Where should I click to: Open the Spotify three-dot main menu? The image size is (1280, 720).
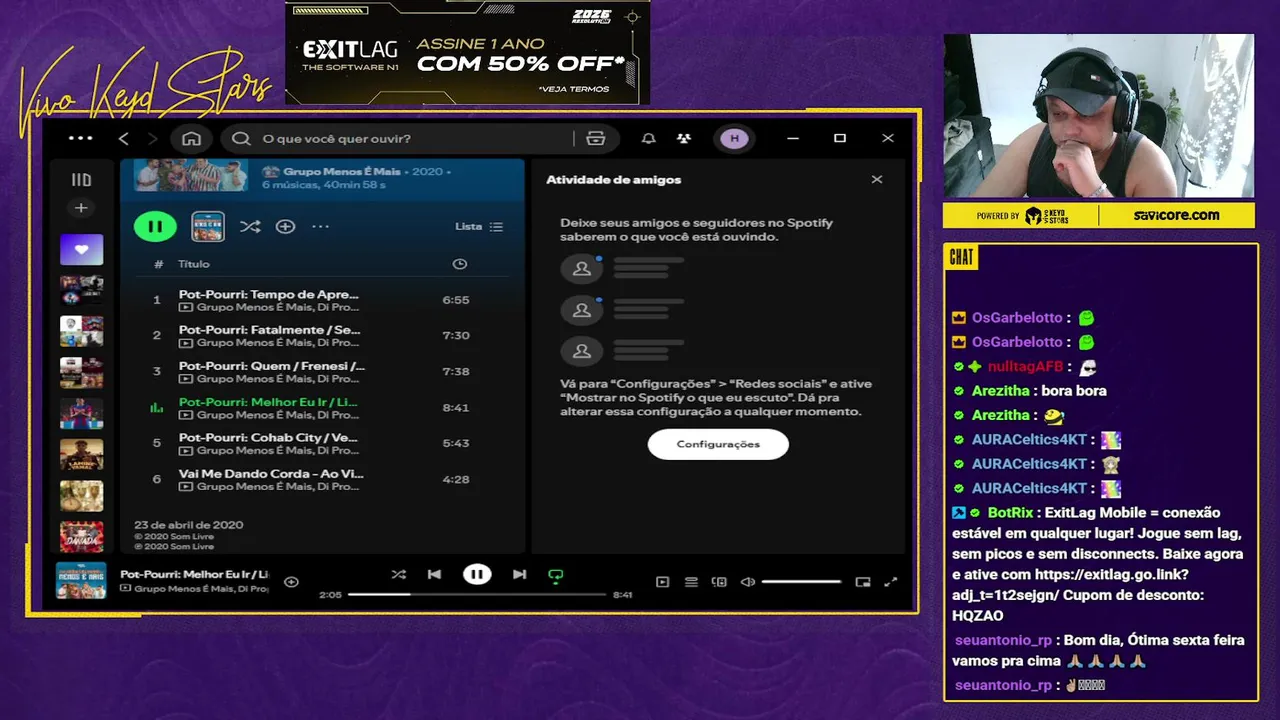[80, 138]
